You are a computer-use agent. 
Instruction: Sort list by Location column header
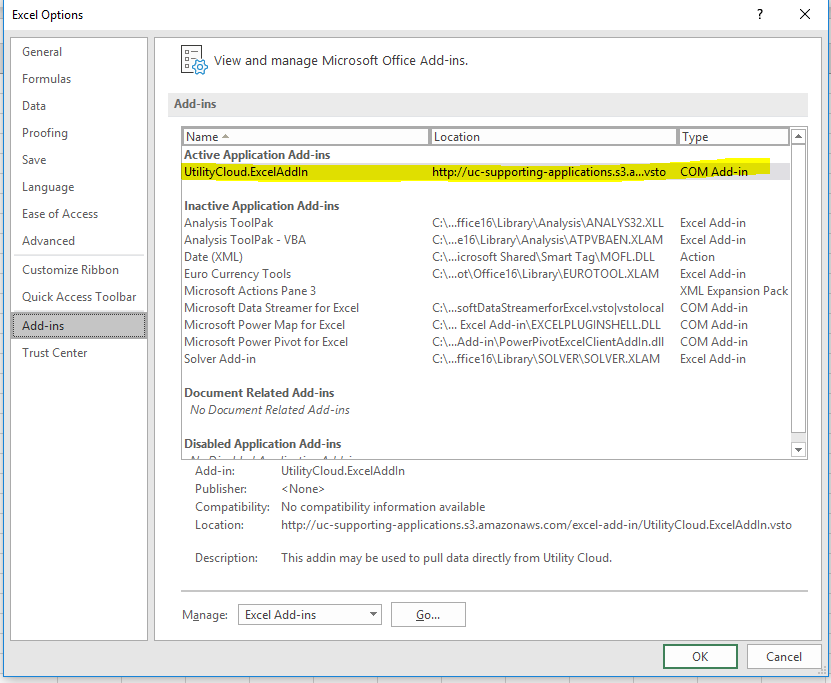click(x=553, y=137)
